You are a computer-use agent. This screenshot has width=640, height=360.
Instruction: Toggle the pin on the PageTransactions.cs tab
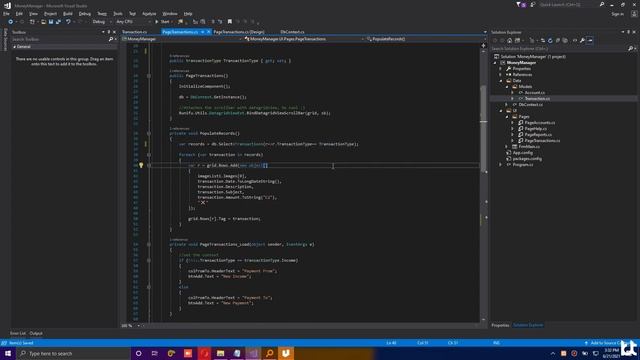click(x=202, y=32)
